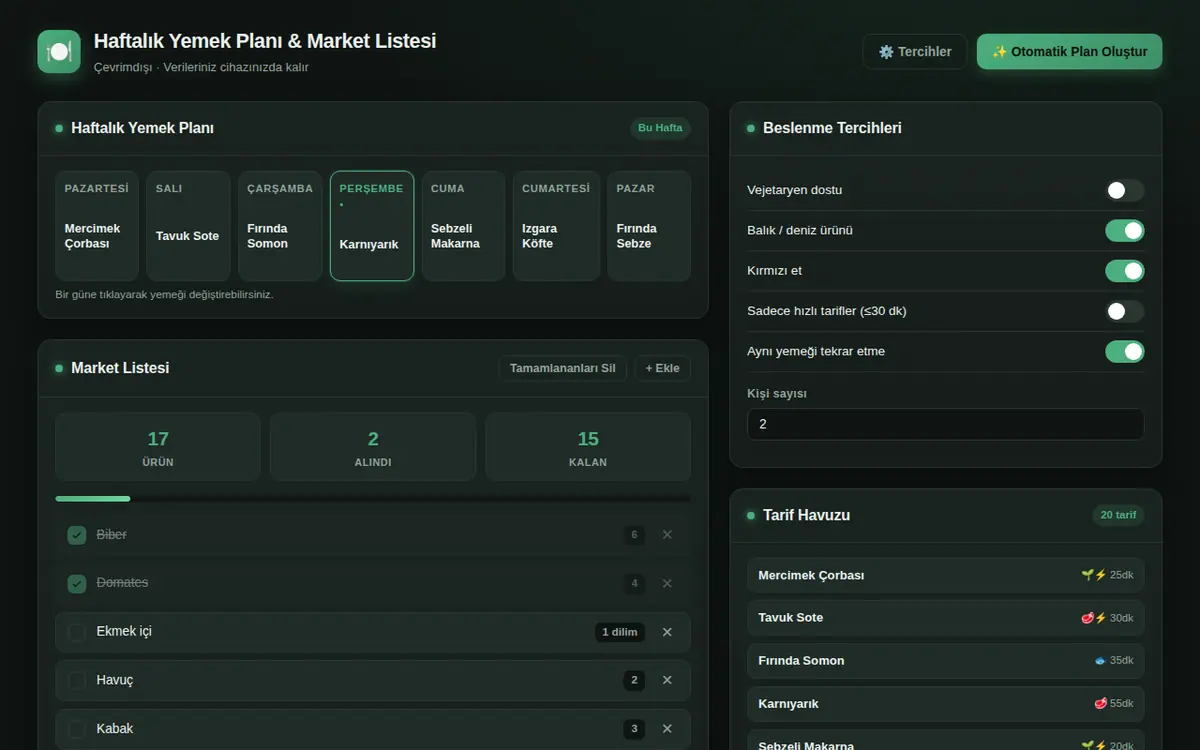Pick the Cumartesi Izgara Köfte card
The height and width of the screenshot is (750, 1200).
point(556,226)
